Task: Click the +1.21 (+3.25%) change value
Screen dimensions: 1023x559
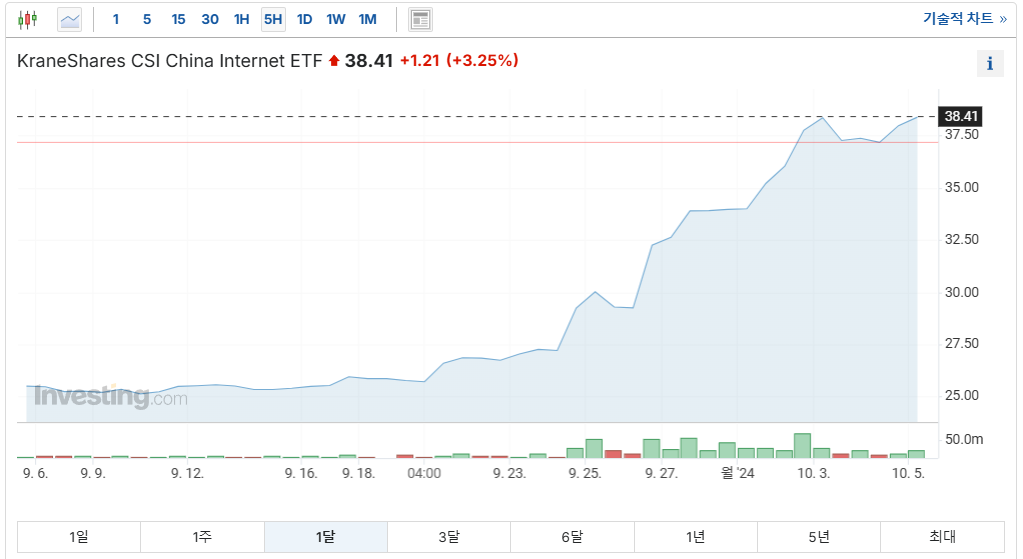Action: [x=459, y=61]
